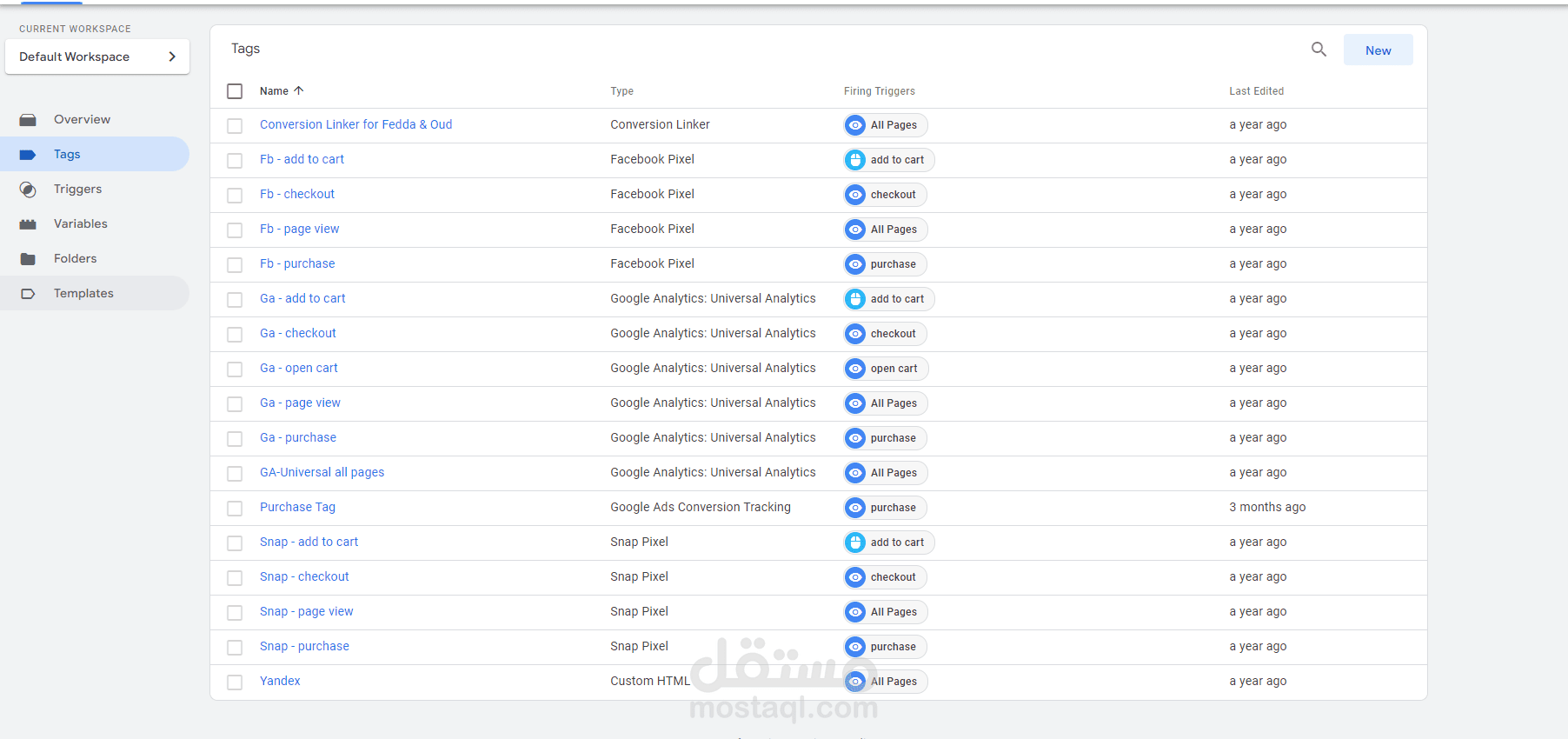Tick the select-all checkbox in the header
Screen dimensions: 1568x739
pos(235,91)
